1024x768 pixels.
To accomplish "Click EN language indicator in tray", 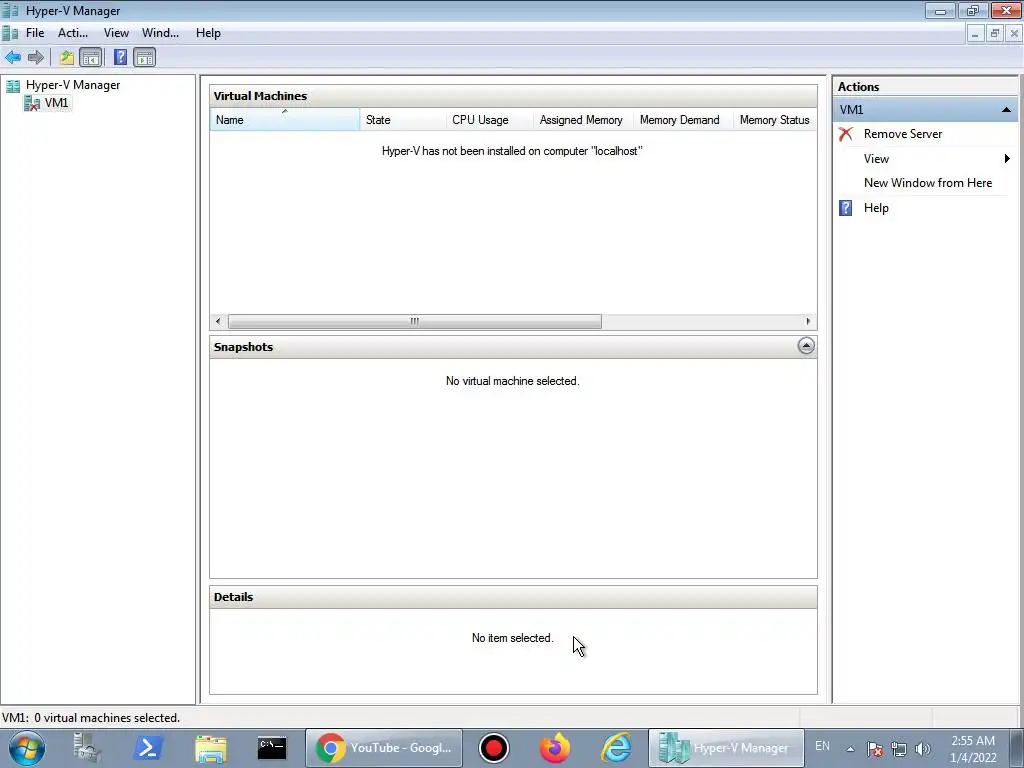I will click(x=822, y=746).
